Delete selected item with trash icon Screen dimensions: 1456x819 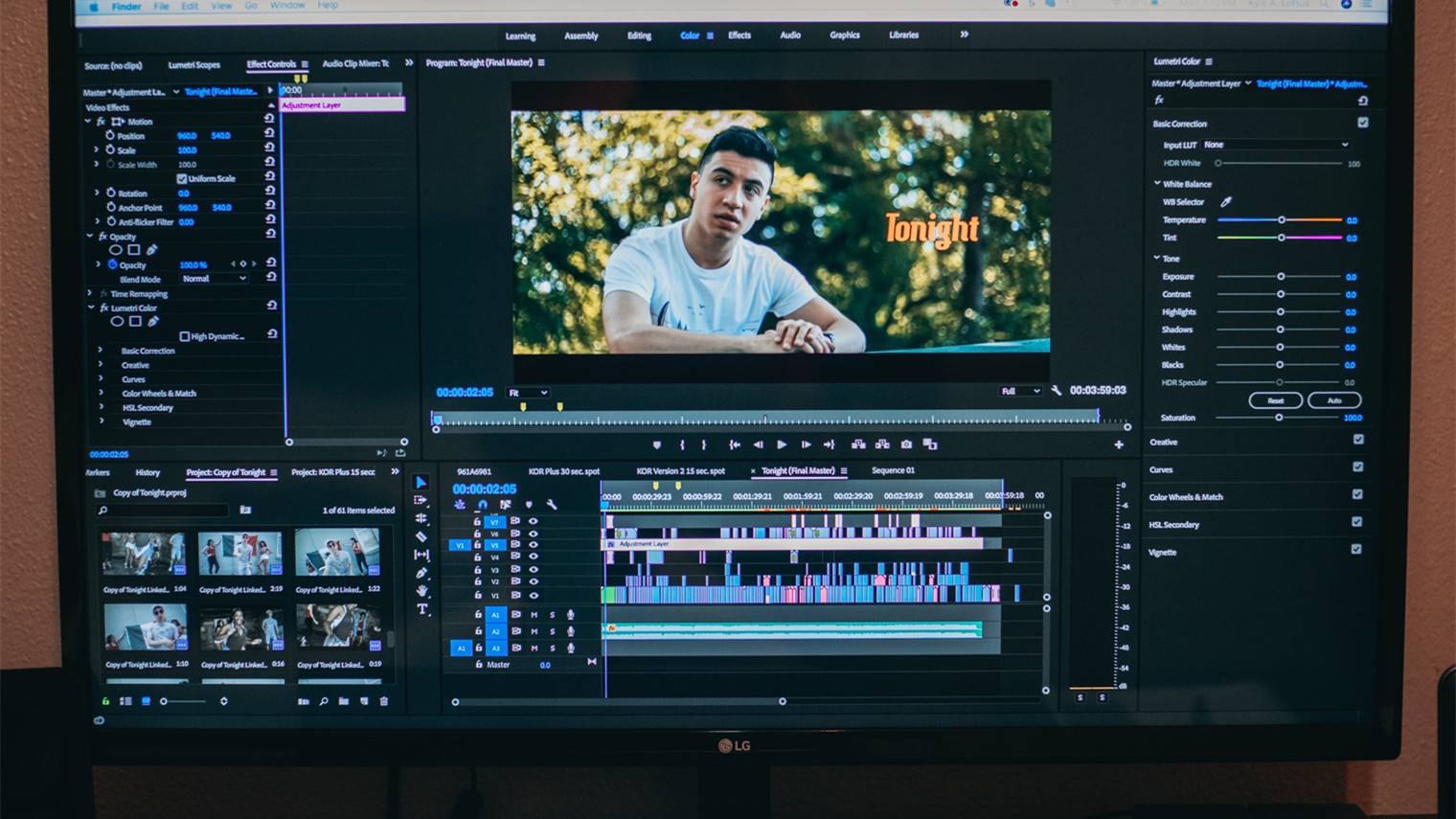click(x=384, y=701)
